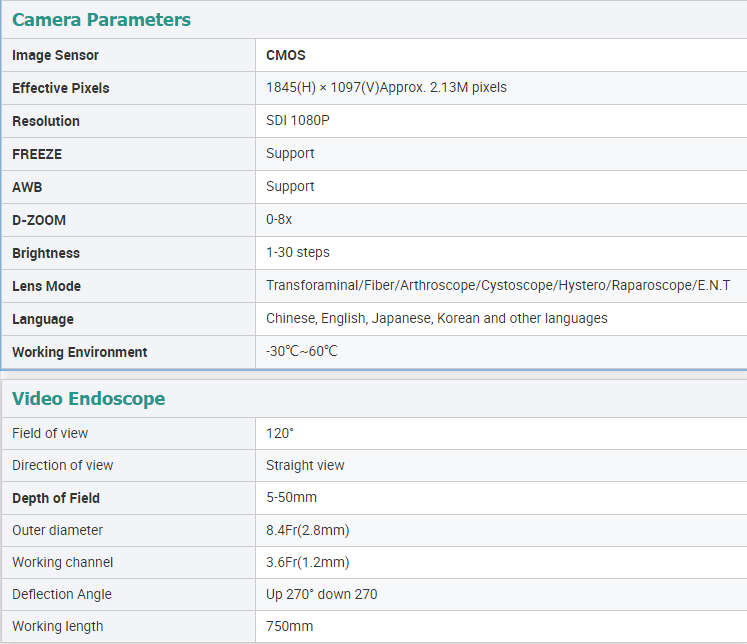Screen dimensions: 747x644
Task: Click the Depth of Field label
Action: click(x=56, y=498)
